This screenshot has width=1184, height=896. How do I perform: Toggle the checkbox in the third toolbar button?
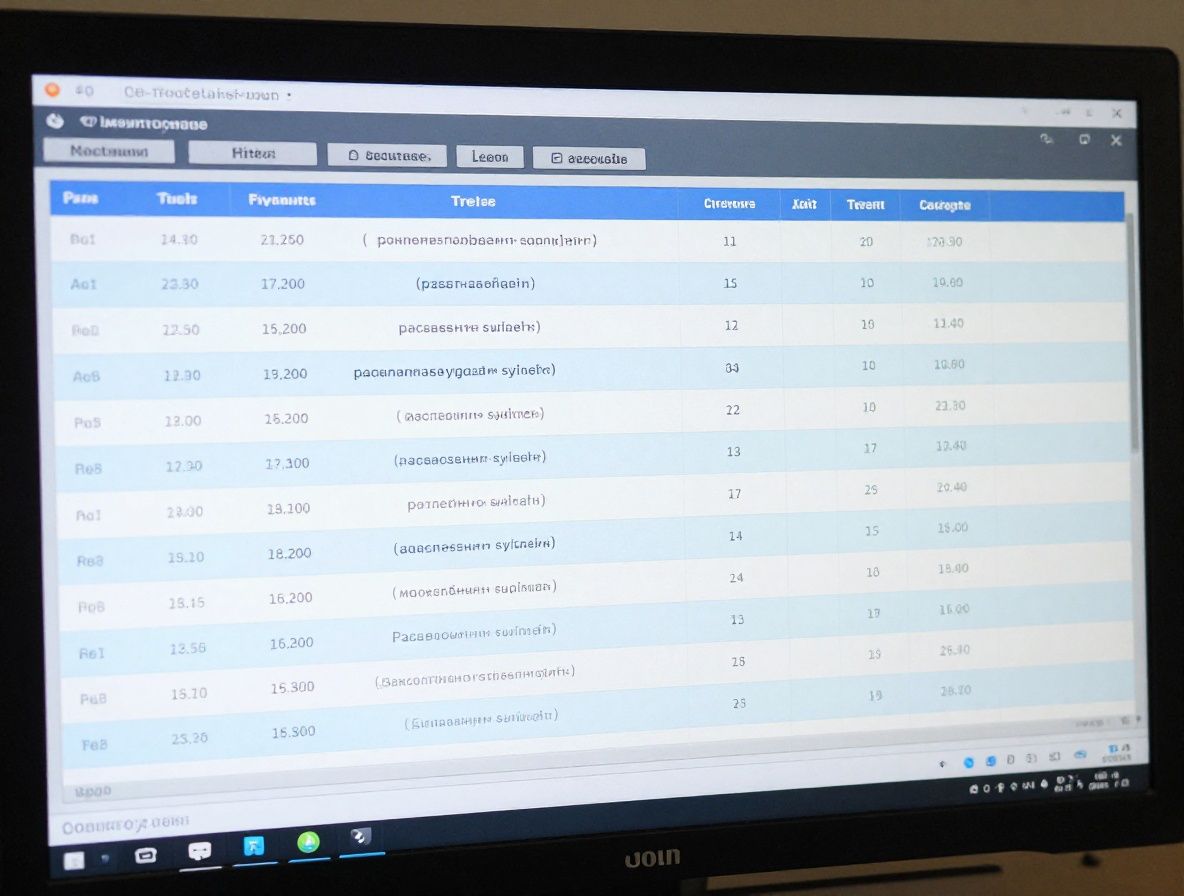352,156
